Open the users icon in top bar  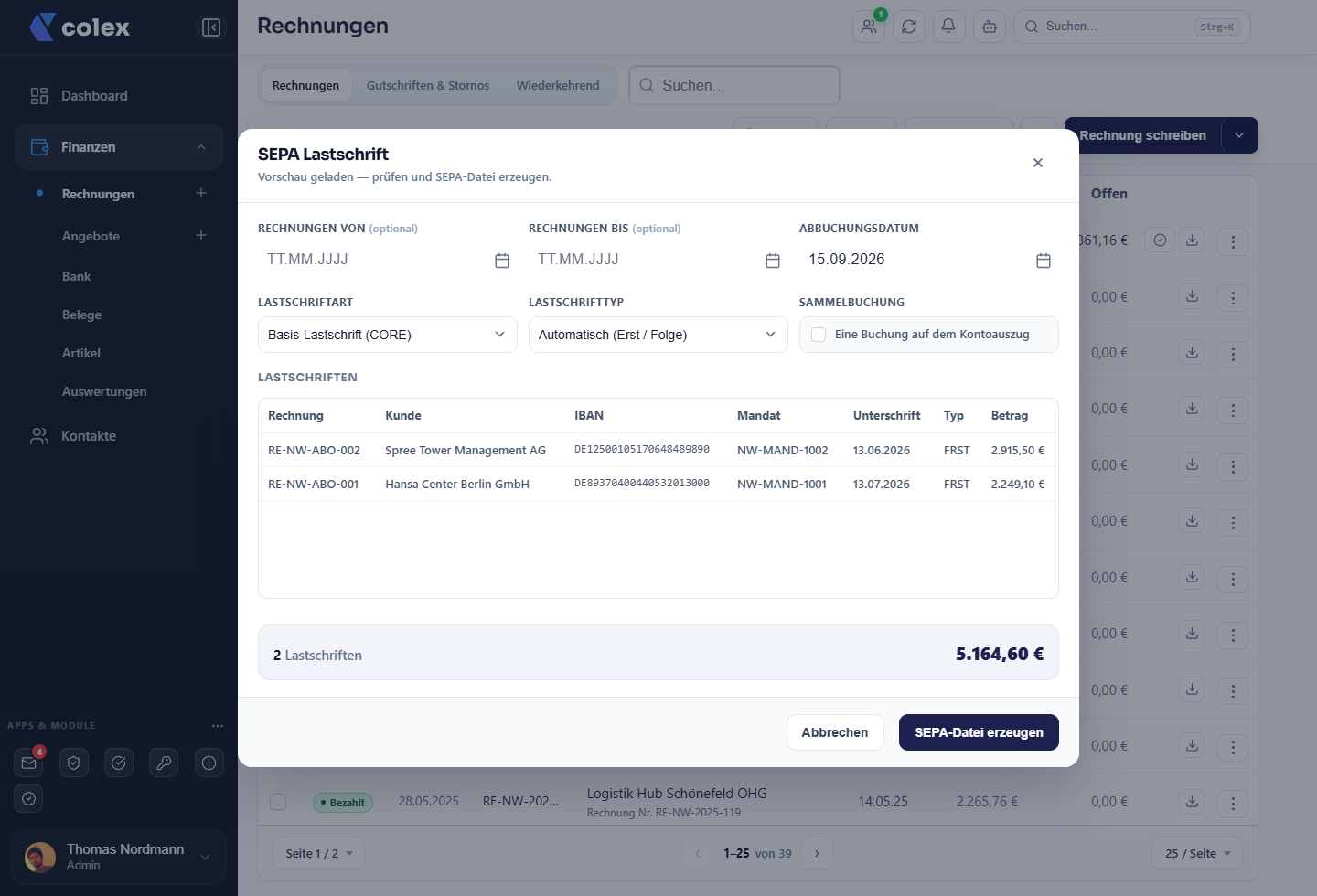tap(869, 27)
